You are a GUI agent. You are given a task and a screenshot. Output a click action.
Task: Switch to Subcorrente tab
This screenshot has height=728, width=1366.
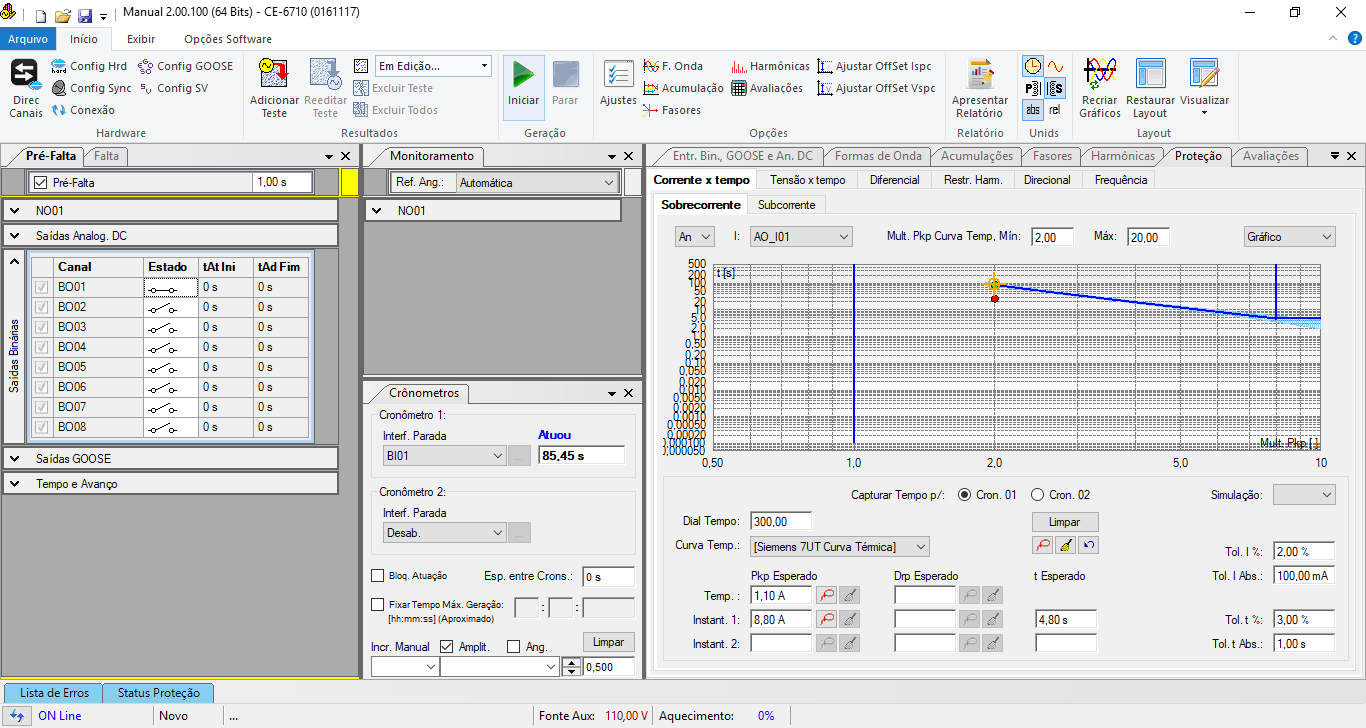click(x=786, y=205)
